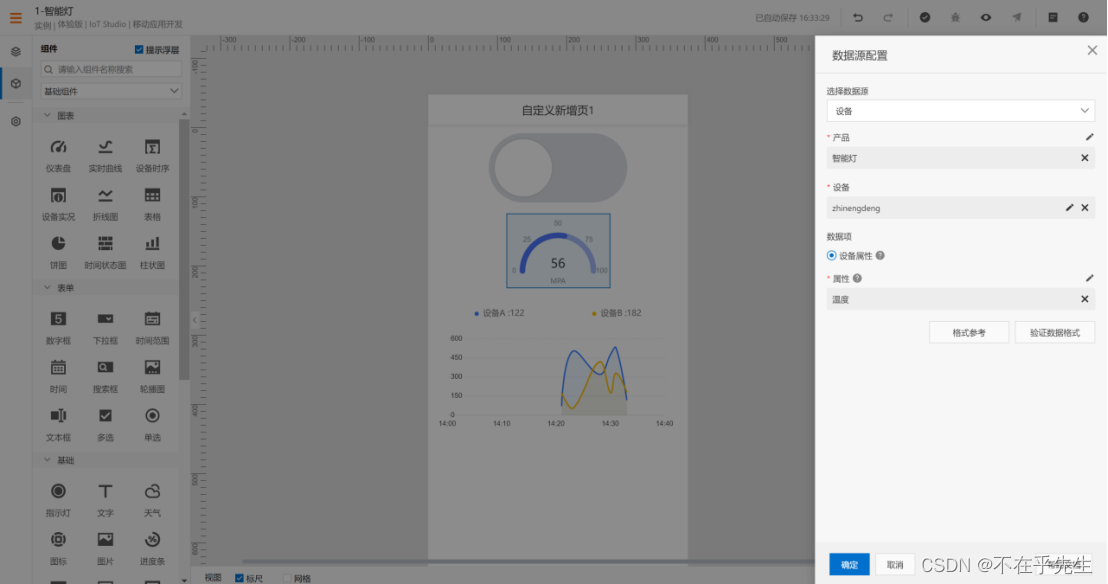This screenshot has height=584, width=1108.
Task: Select the 设备属性 radio button
Action: click(832, 255)
